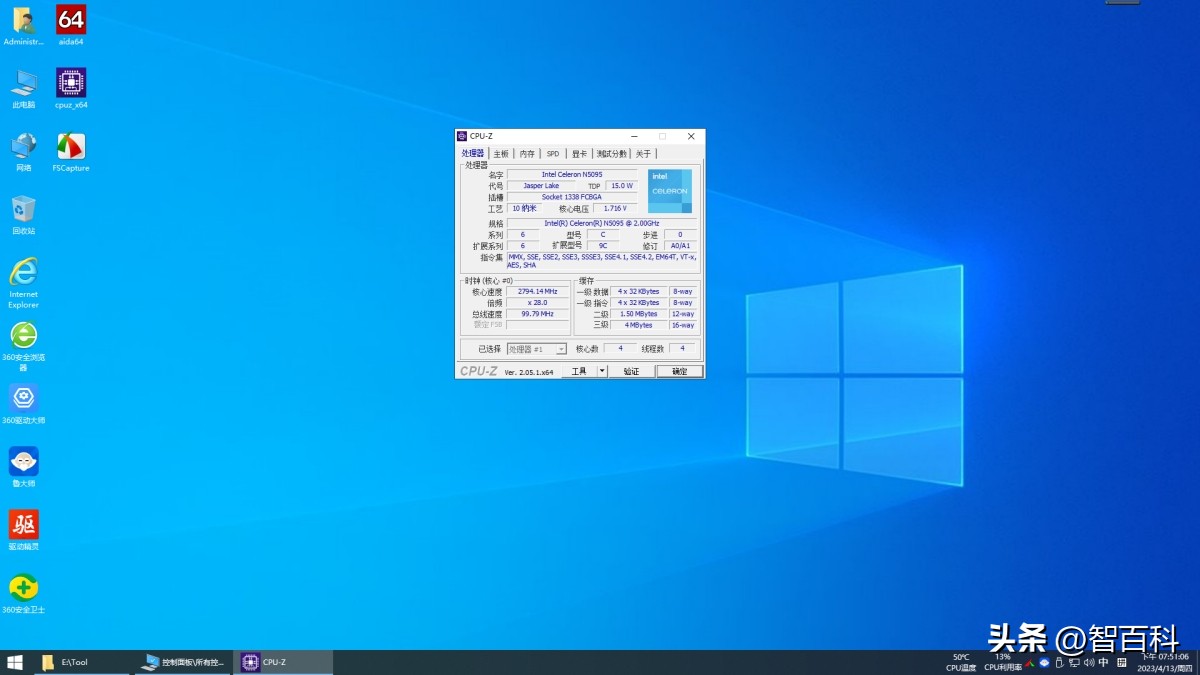This screenshot has height=675, width=1200.
Task: Go to the 测试分数 benchmark tab
Action: (612, 154)
